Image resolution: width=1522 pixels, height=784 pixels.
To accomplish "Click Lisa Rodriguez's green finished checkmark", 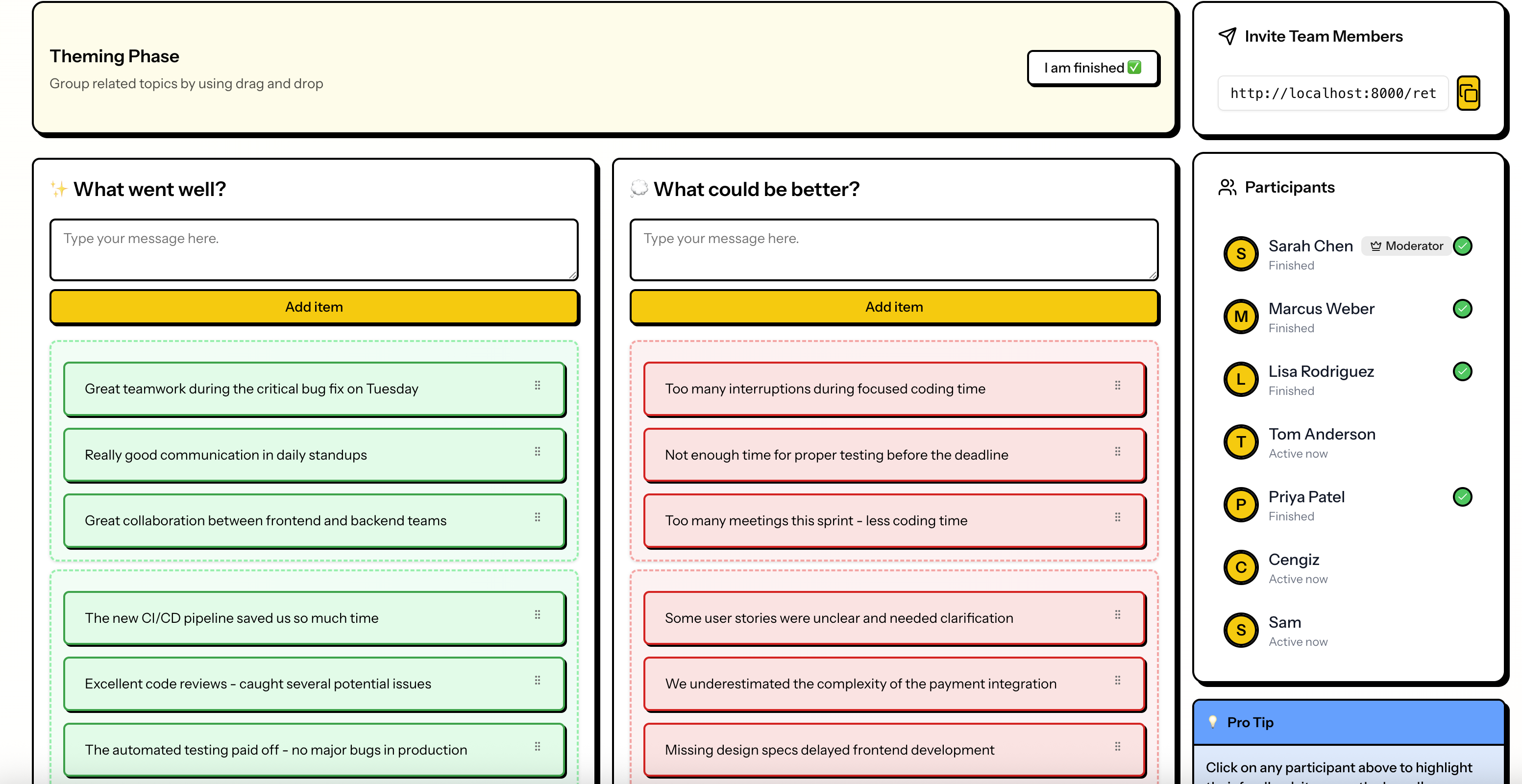I will click(x=1462, y=371).
